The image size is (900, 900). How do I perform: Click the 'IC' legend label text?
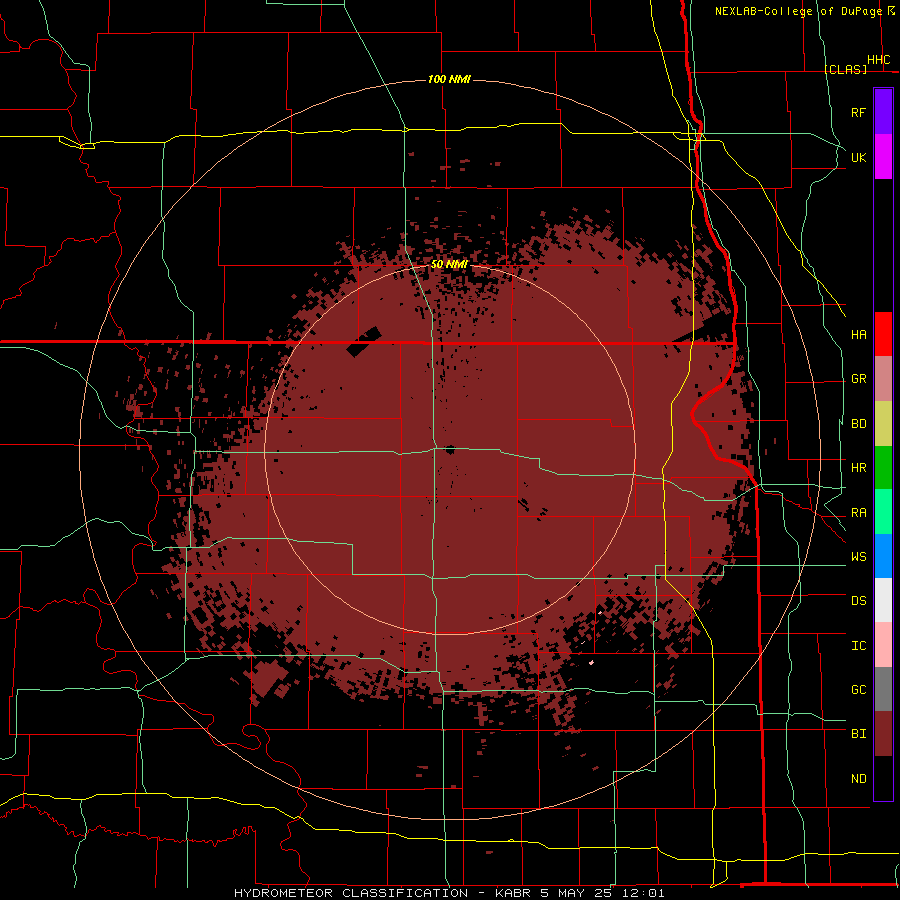point(858,645)
